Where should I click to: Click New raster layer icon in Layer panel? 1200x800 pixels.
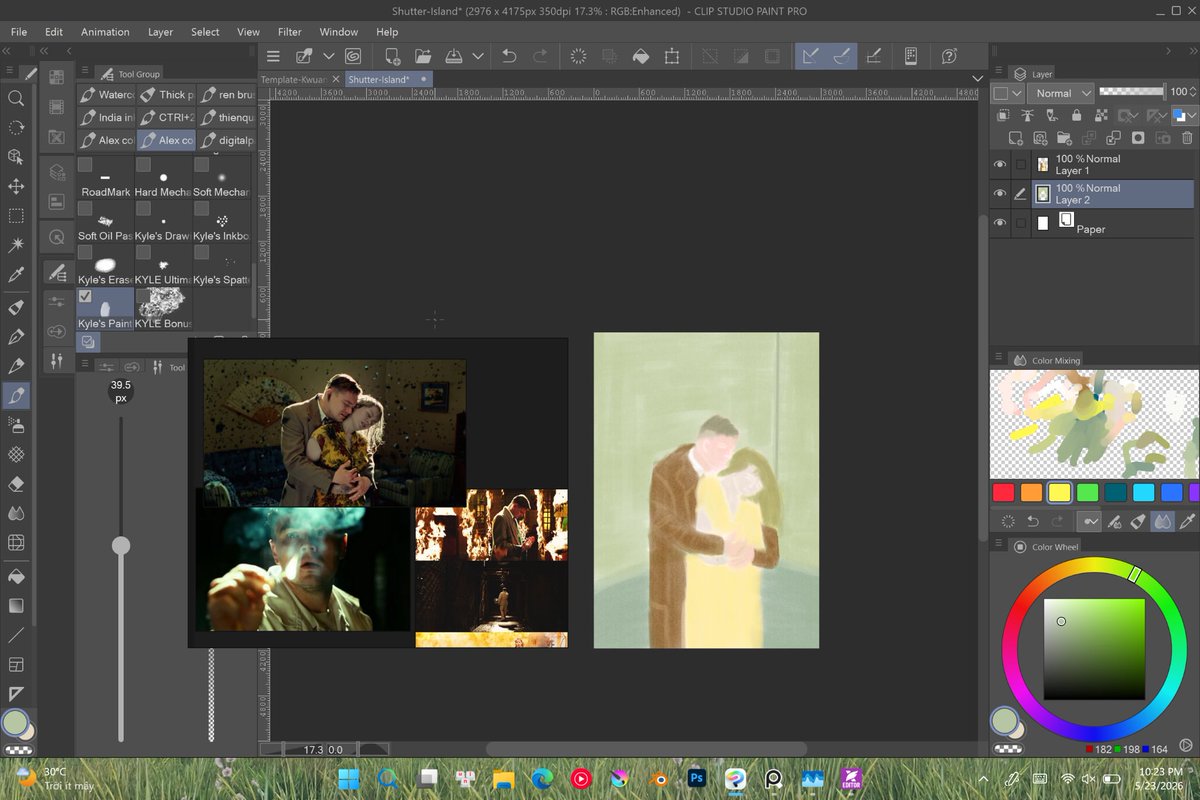[x=1016, y=138]
